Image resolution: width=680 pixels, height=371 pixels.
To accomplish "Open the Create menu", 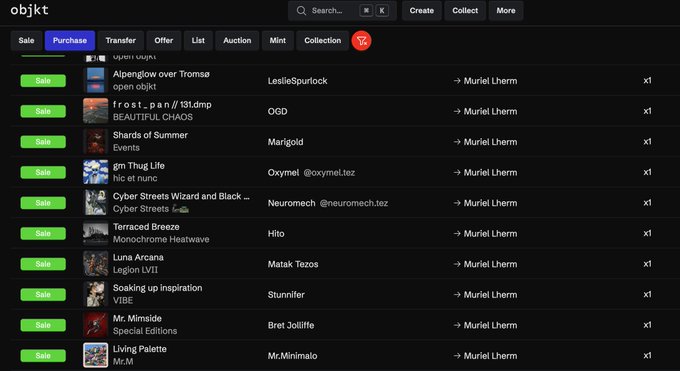I will (422, 10).
